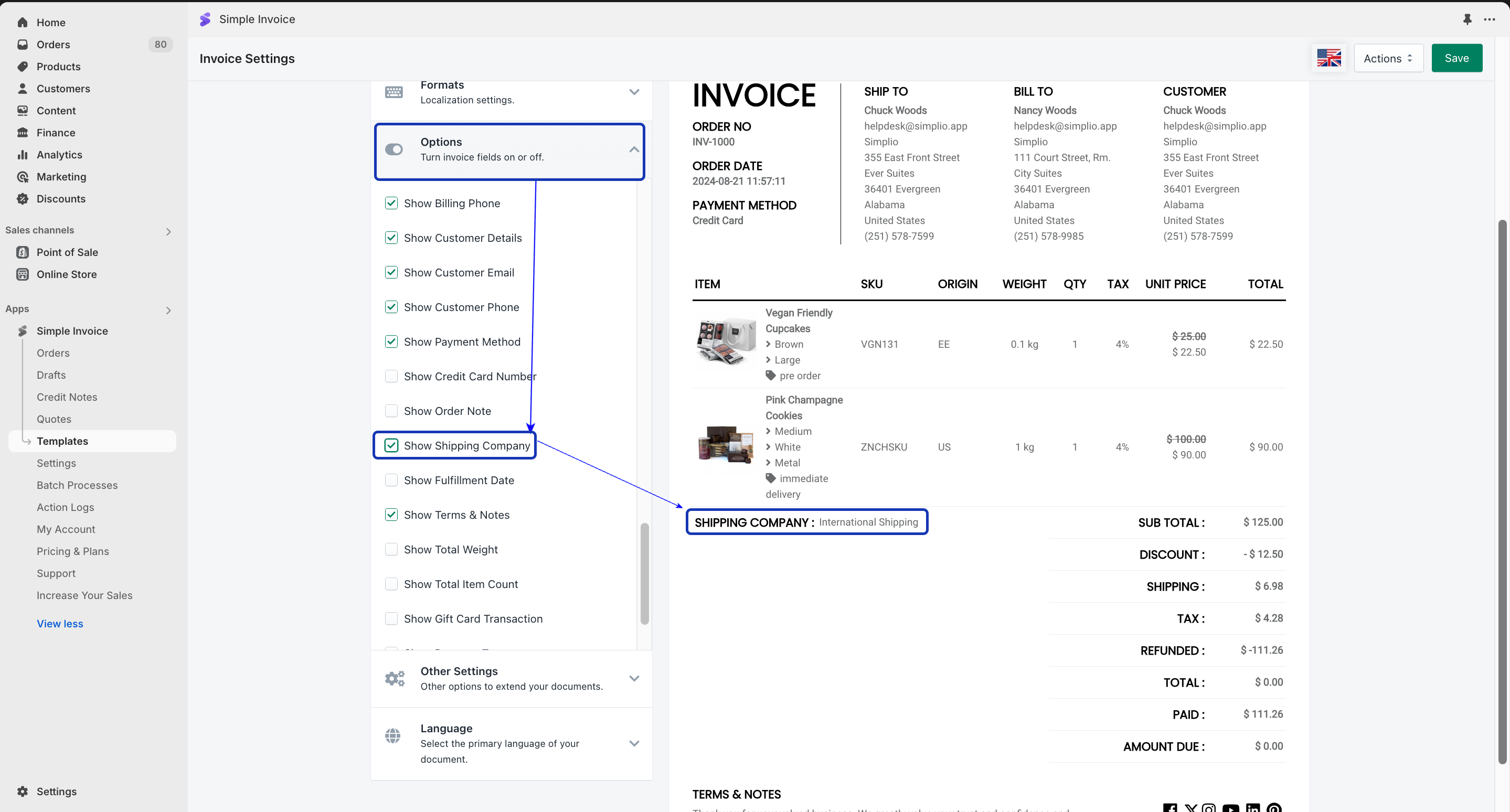
Task: Click the Discounts badge icon
Action: 22,199
